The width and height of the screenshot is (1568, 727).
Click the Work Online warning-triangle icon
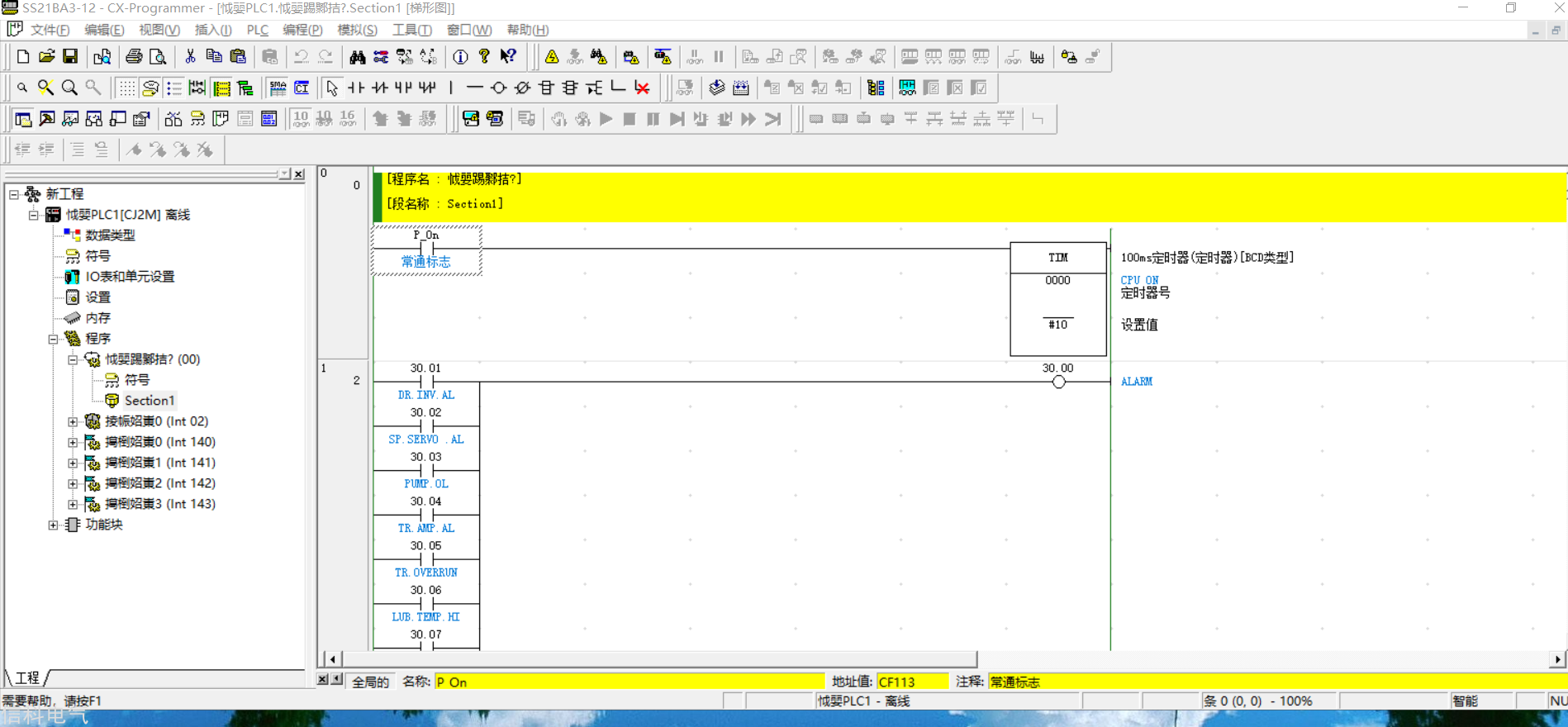[552, 57]
